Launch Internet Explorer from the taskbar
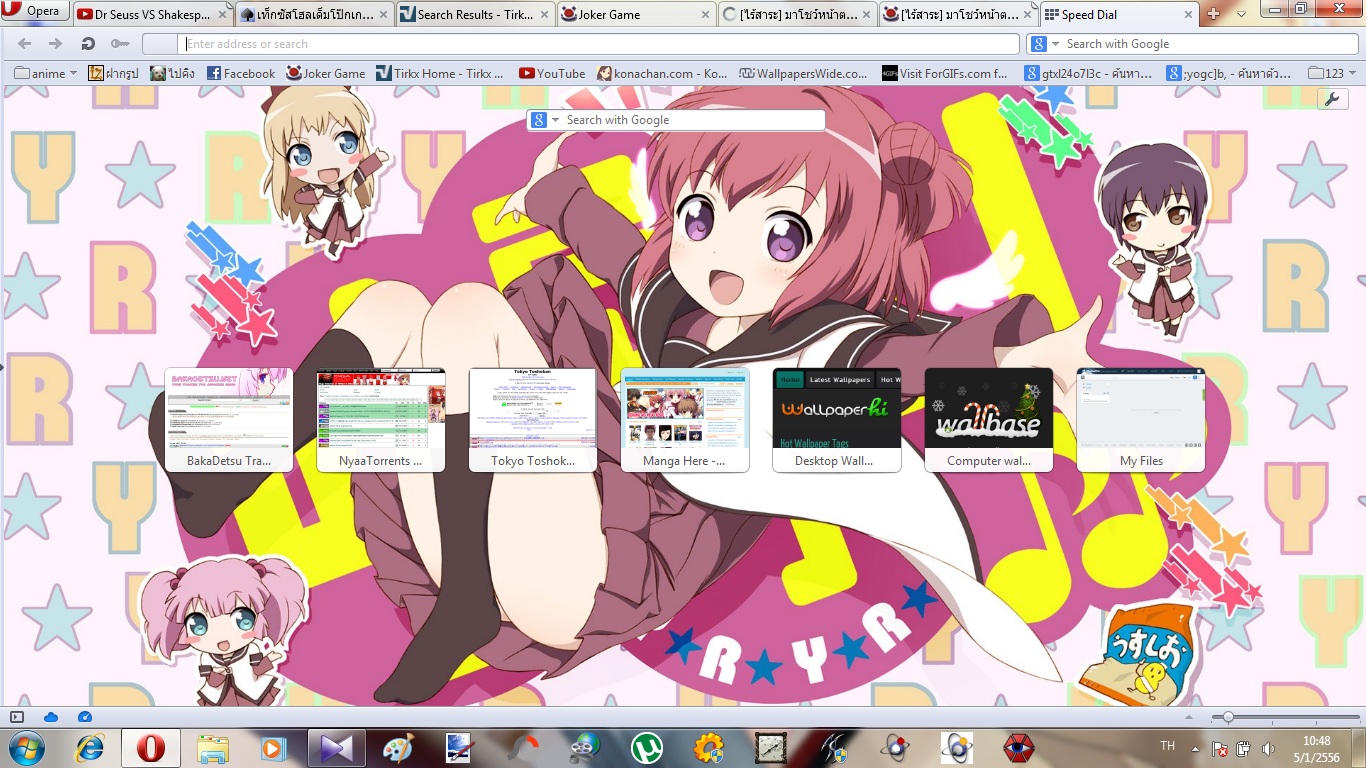The image size is (1366, 768). 90,747
